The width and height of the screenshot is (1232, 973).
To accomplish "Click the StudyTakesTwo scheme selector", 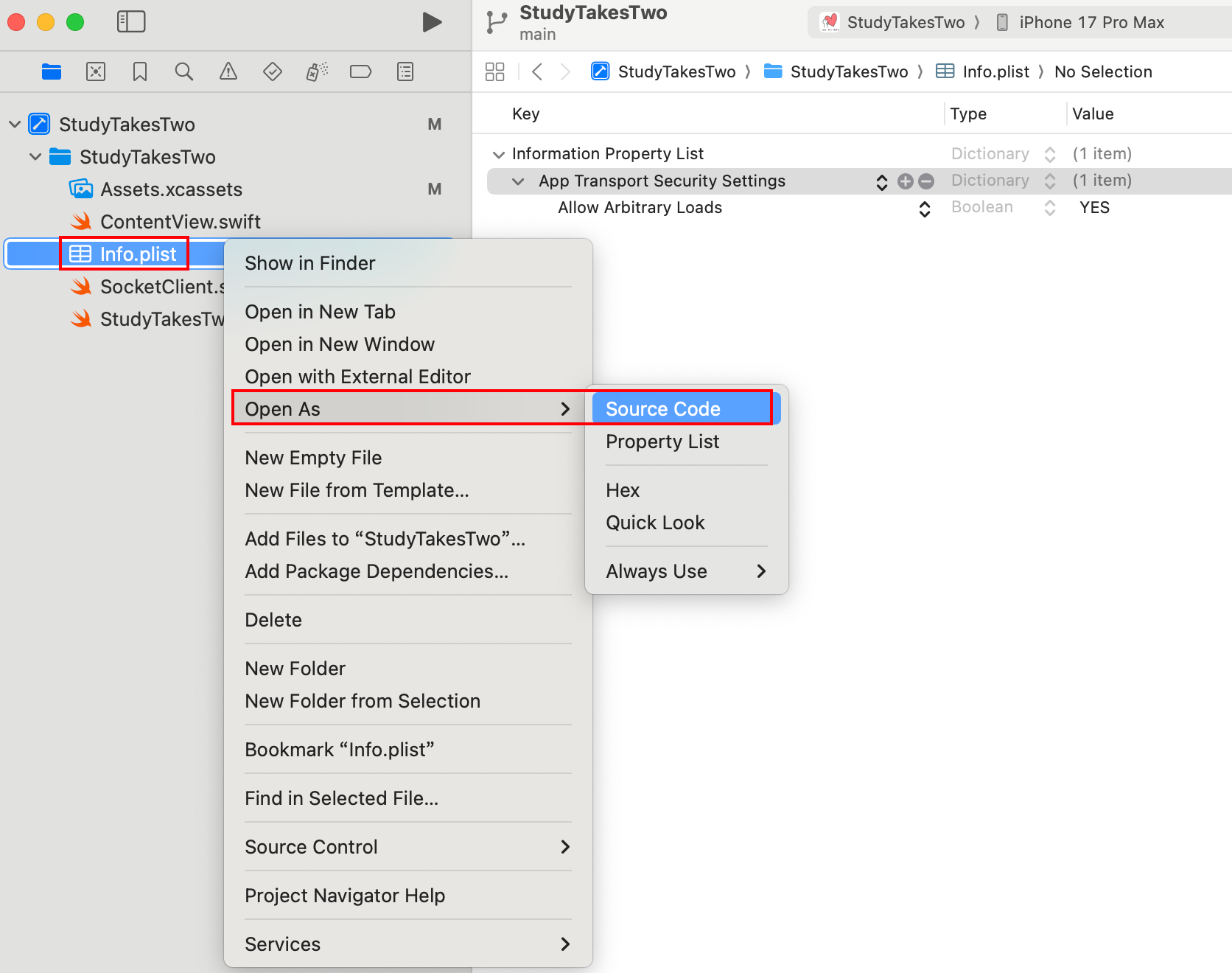I will (x=892, y=22).
